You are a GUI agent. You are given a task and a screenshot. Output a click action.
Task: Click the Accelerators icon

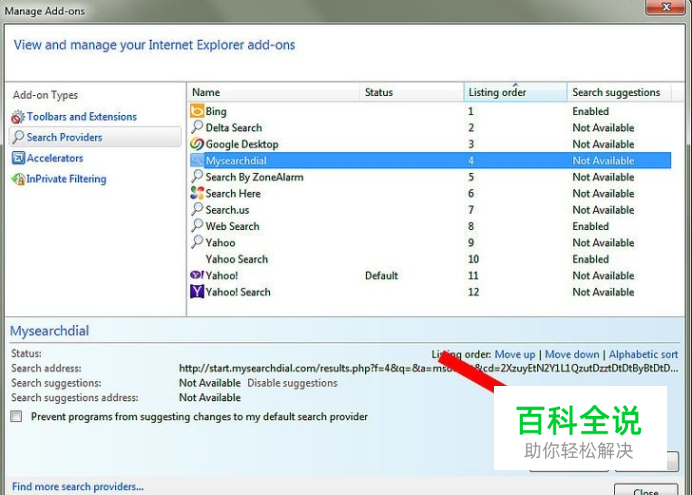(x=18, y=158)
